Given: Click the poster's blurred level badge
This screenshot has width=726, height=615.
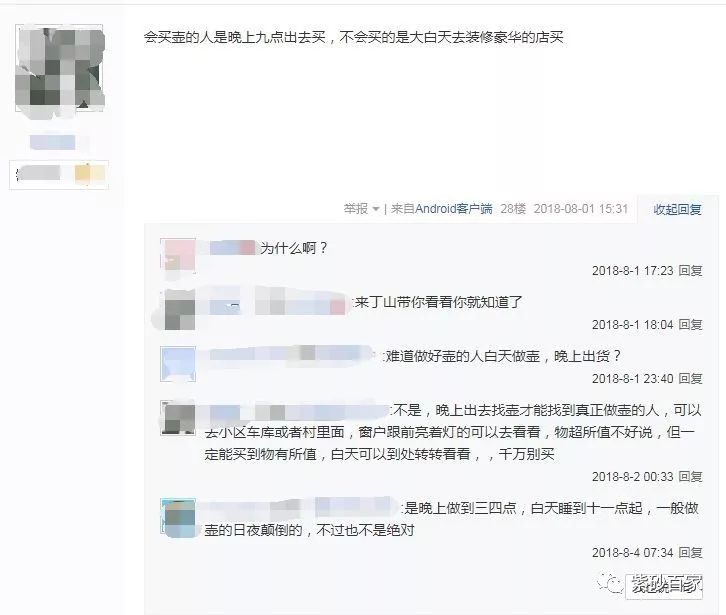Looking at the screenshot, I should click(x=59, y=174).
